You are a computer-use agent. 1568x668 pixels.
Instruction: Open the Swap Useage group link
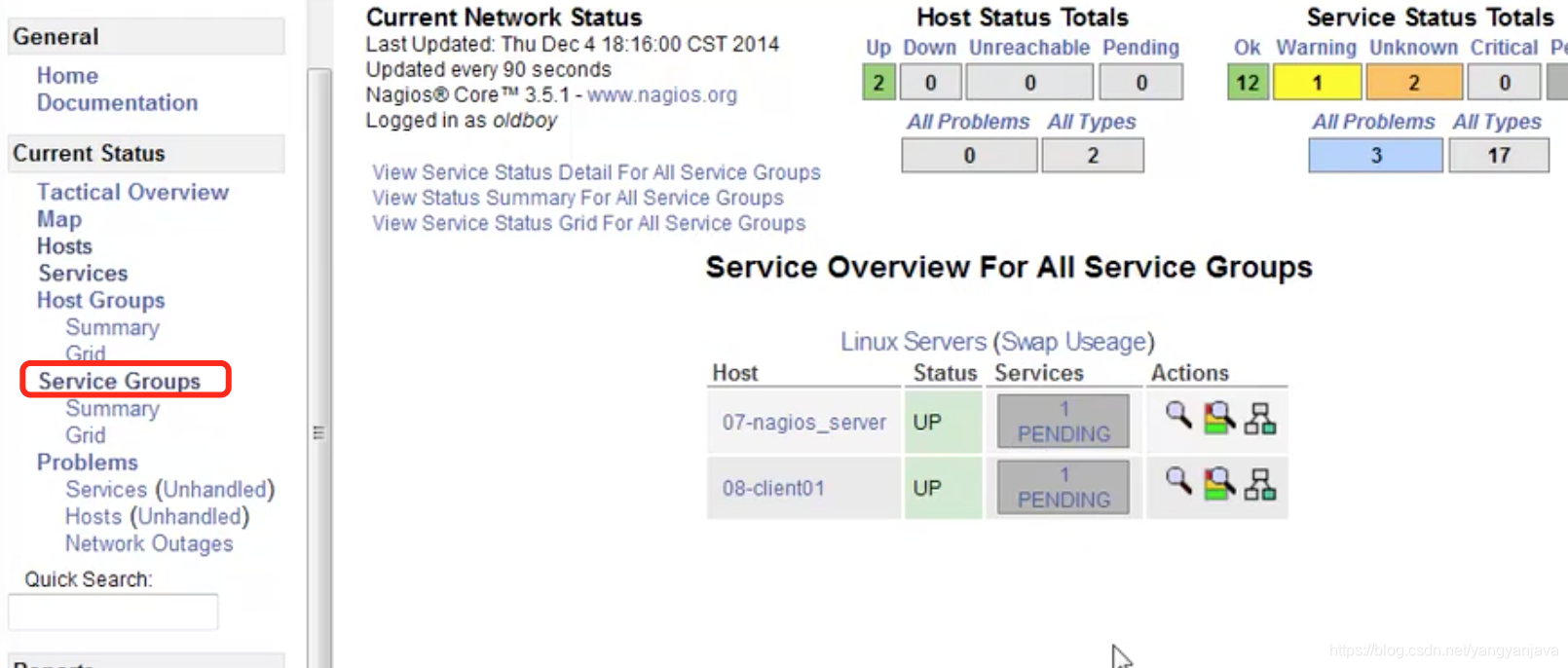pos(1073,343)
